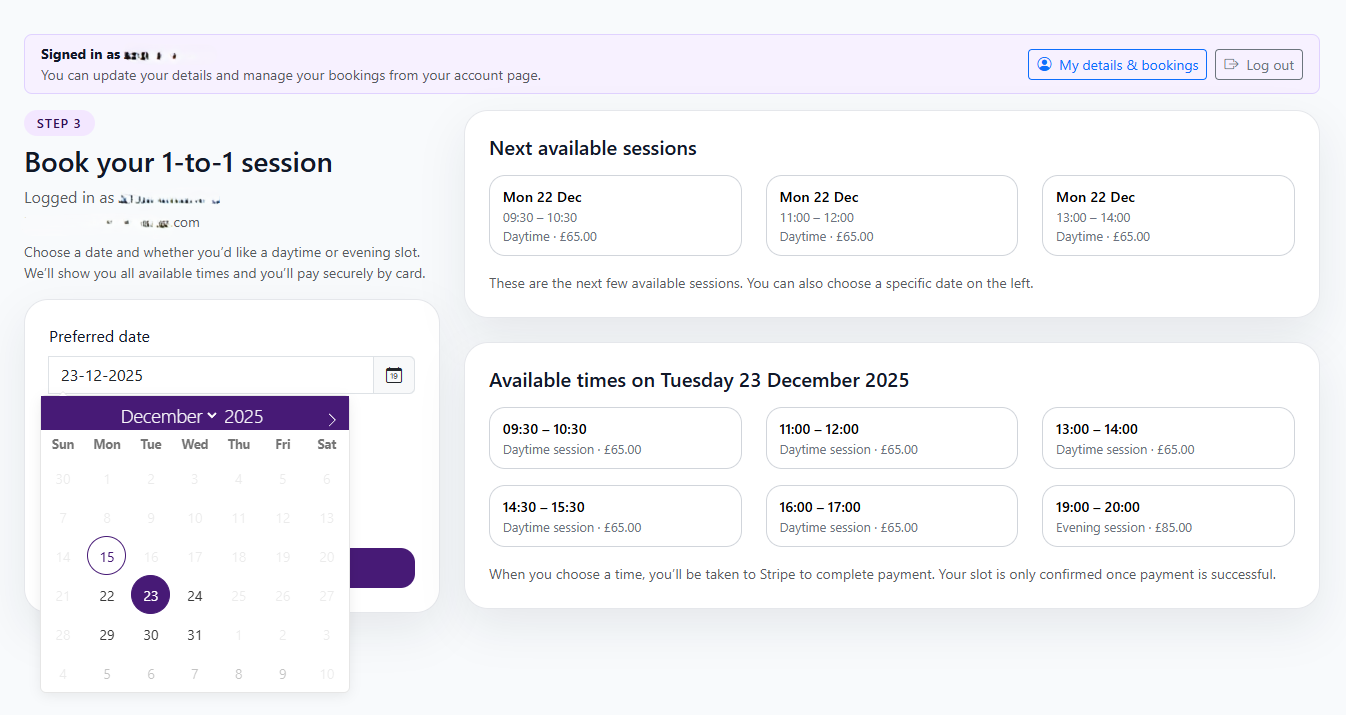Open the December month dropdown
This screenshot has height=715, width=1346.
[x=168, y=414]
